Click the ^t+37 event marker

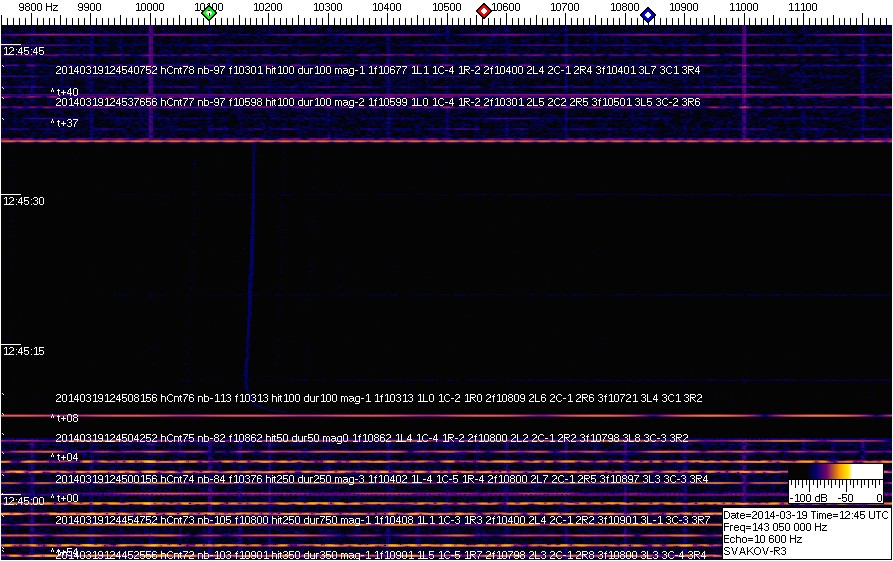point(65,124)
